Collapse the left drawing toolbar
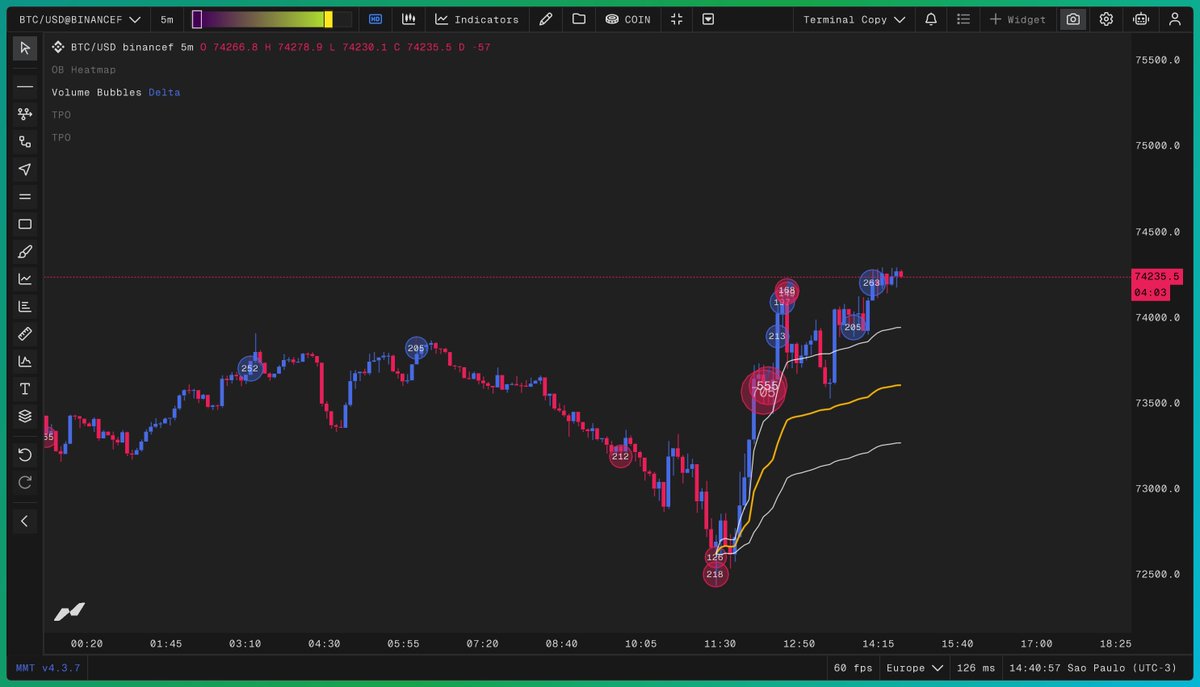Image resolution: width=1200 pixels, height=687 pixels. tap(25, 521)
